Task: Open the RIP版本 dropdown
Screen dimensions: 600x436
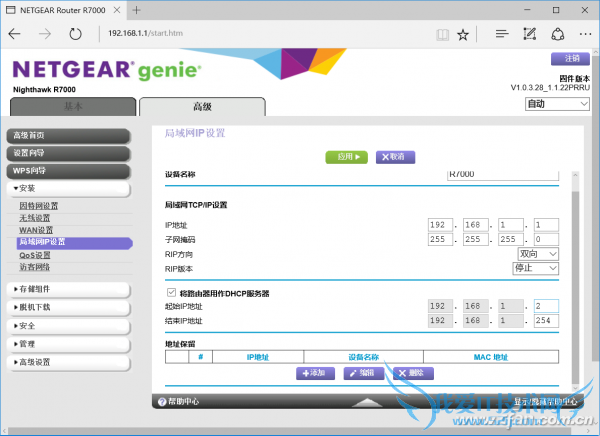Action: [535, 268]
